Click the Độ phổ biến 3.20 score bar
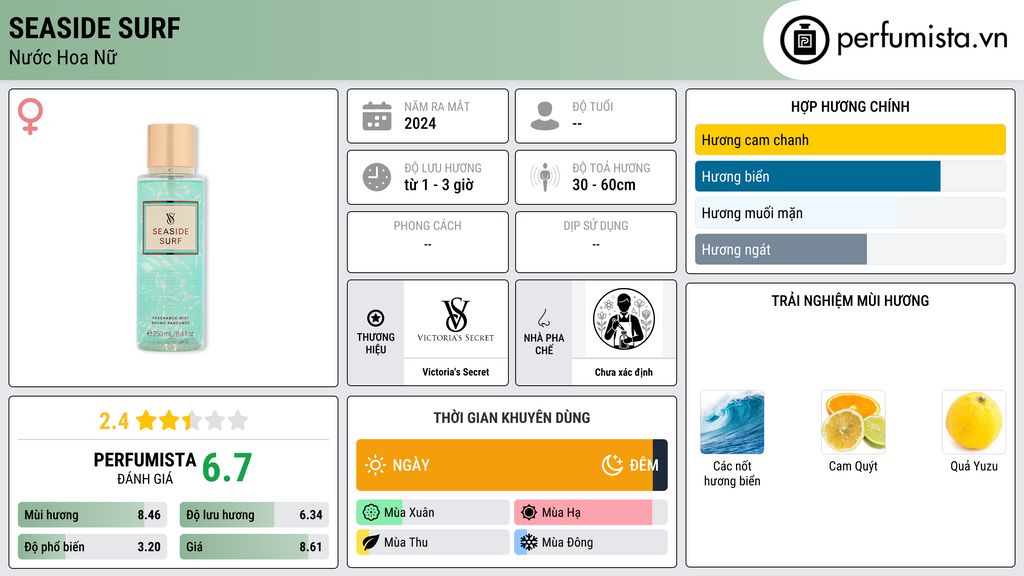This screenshot has width=1024, height=576. 92,547
